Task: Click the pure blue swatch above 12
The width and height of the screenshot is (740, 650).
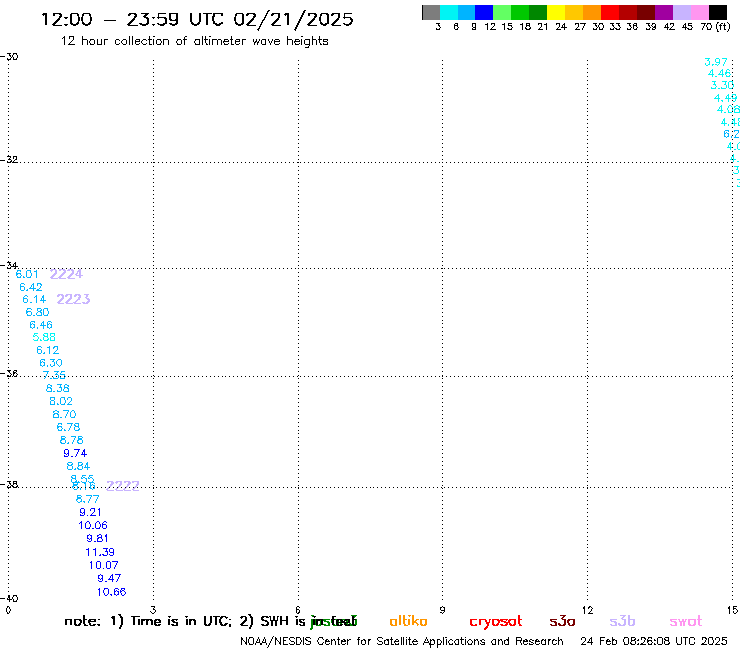Action: click(484, 12)
